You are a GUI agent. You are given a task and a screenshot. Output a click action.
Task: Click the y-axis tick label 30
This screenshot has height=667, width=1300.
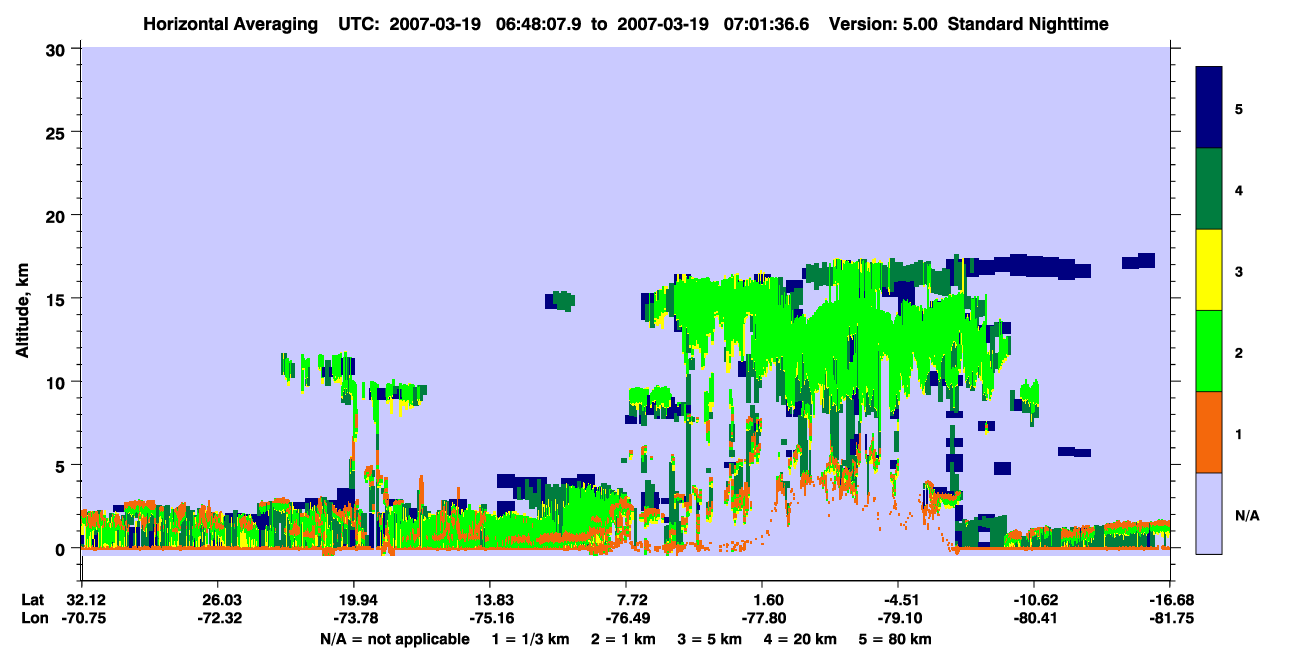(57, 49)
